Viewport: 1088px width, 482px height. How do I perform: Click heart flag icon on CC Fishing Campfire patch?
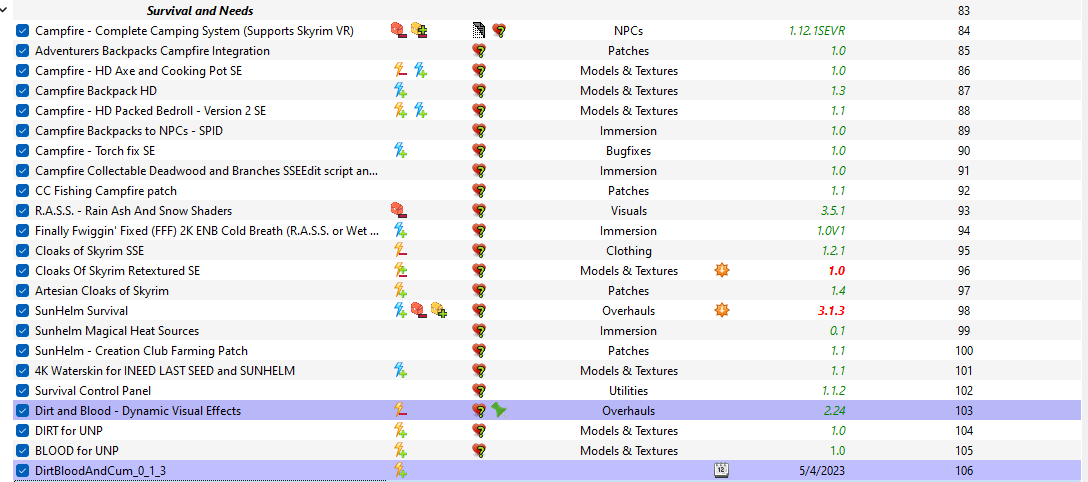pos(478,190)
